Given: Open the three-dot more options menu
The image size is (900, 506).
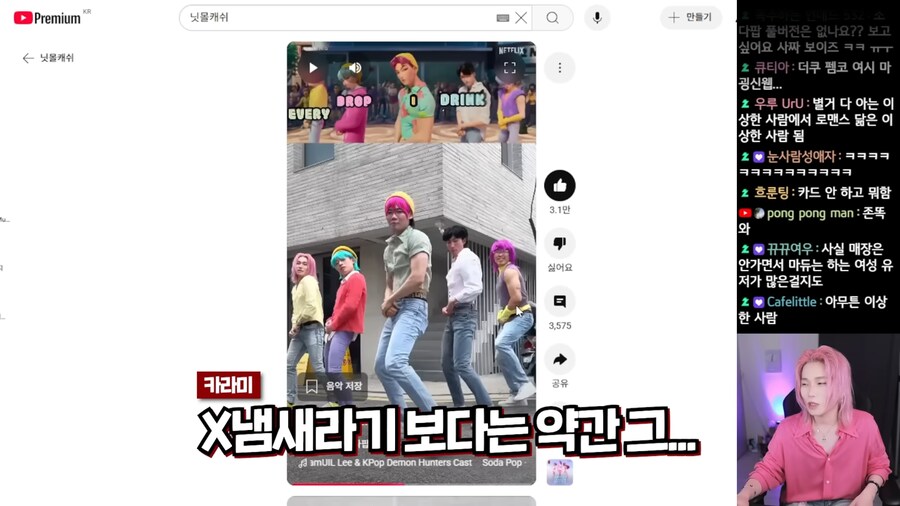Looking at the screenshot, I should (560, 68).
